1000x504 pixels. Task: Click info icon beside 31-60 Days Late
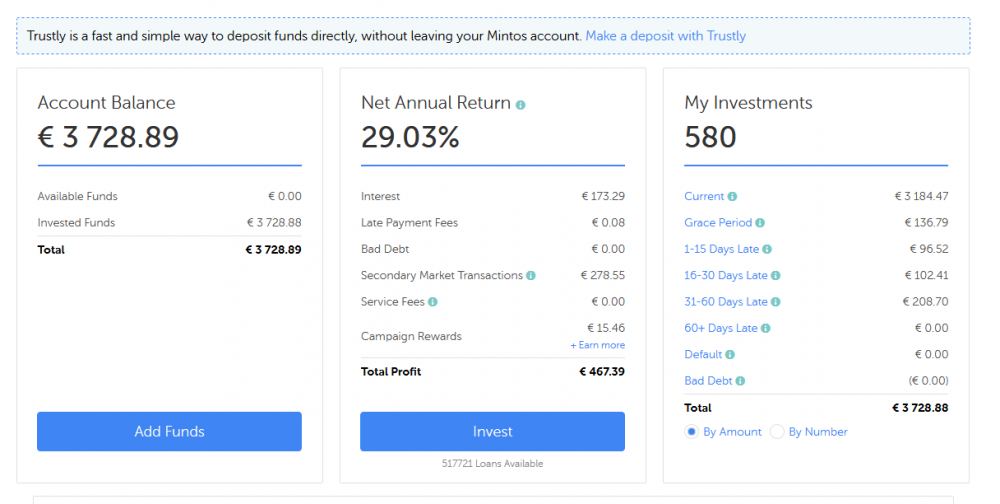776,302
